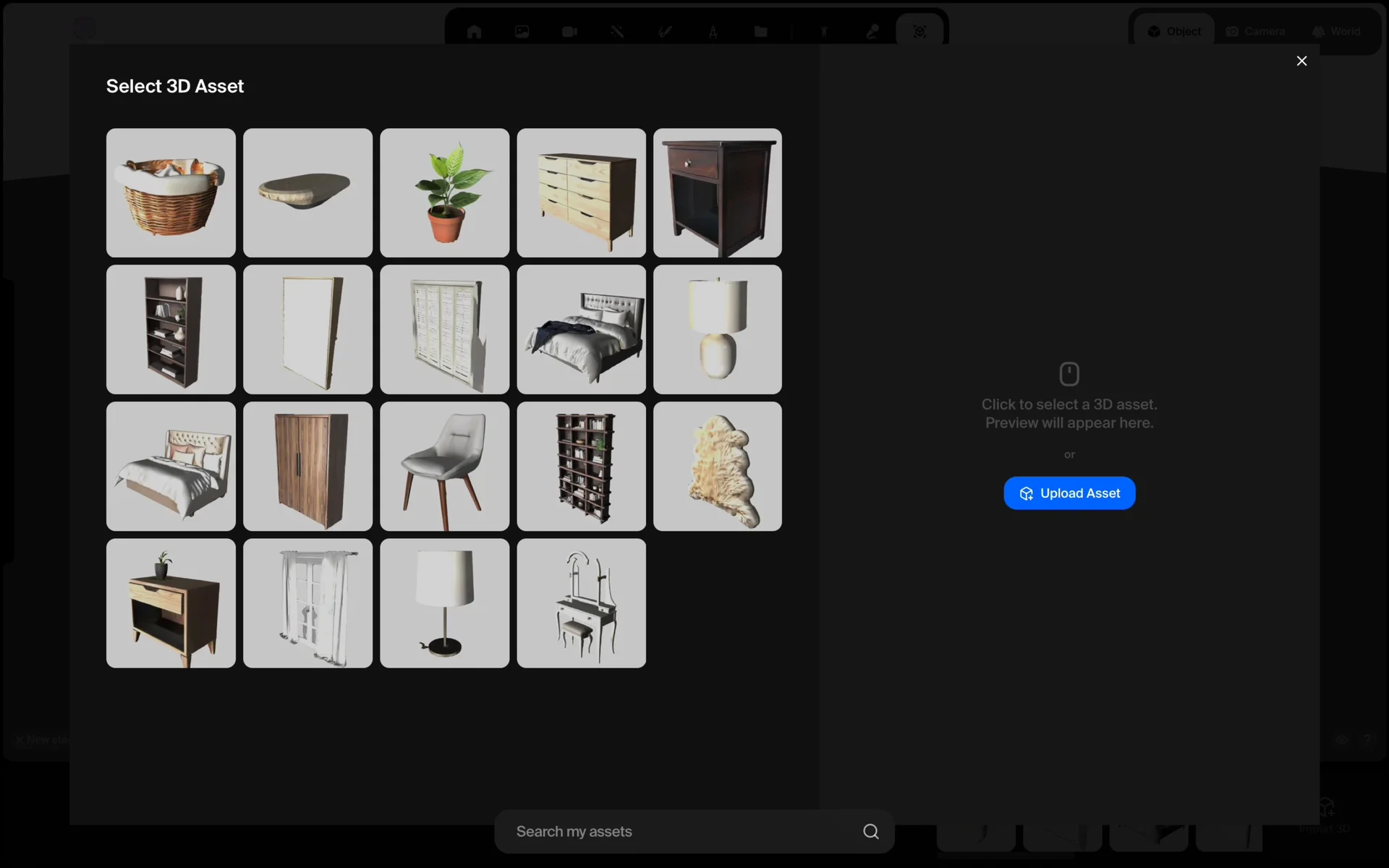The height and width of the screenshot is (868, 1389).
Task: Choose the dark bookshelf with vases
Action: coord(171,329)
